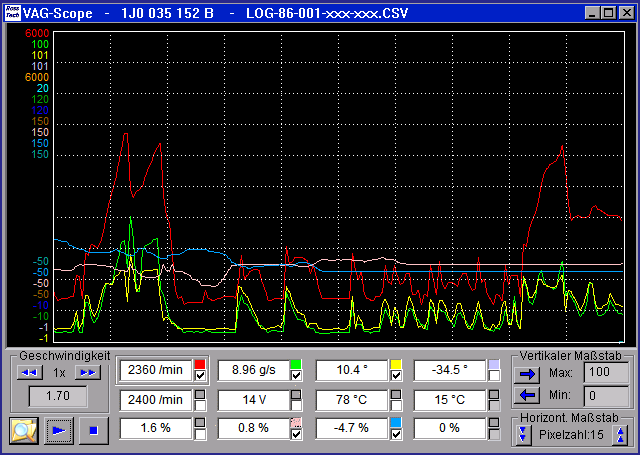Toggle checkbox for 2360 /min red trace
This screenshot has height=455, width=640.
pos(199,376)
